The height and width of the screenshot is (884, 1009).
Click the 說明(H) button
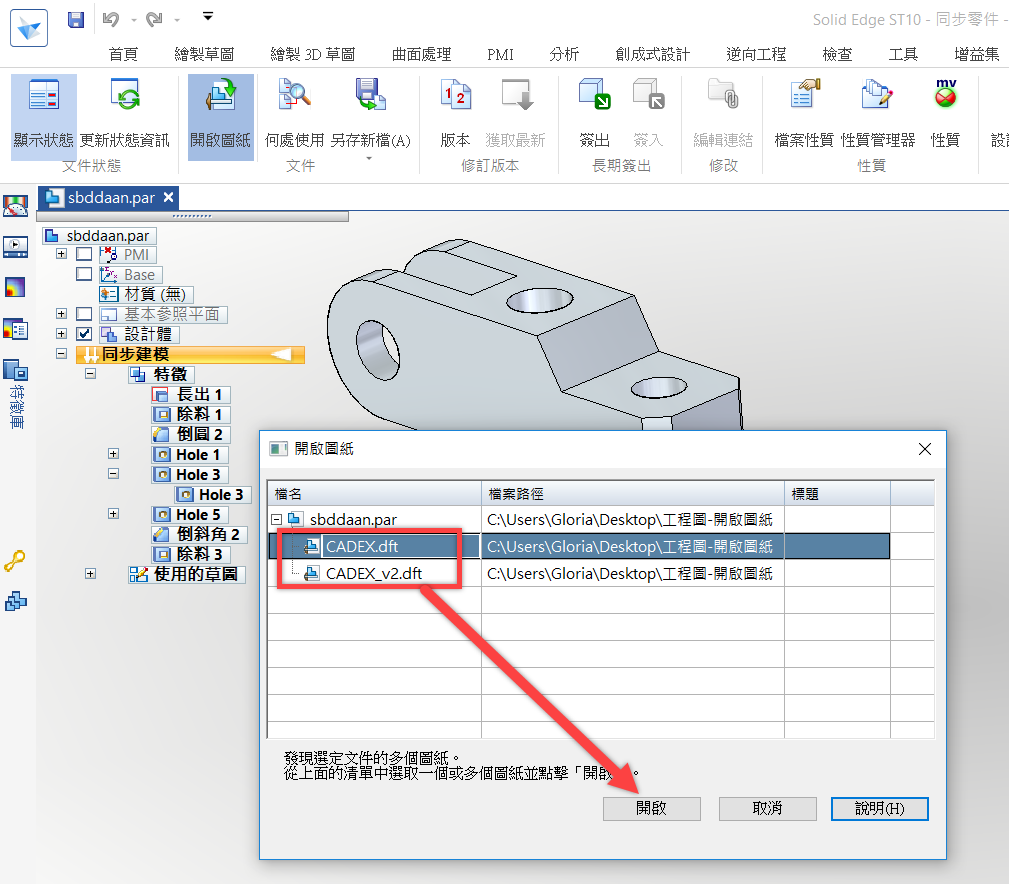[879, 808]
